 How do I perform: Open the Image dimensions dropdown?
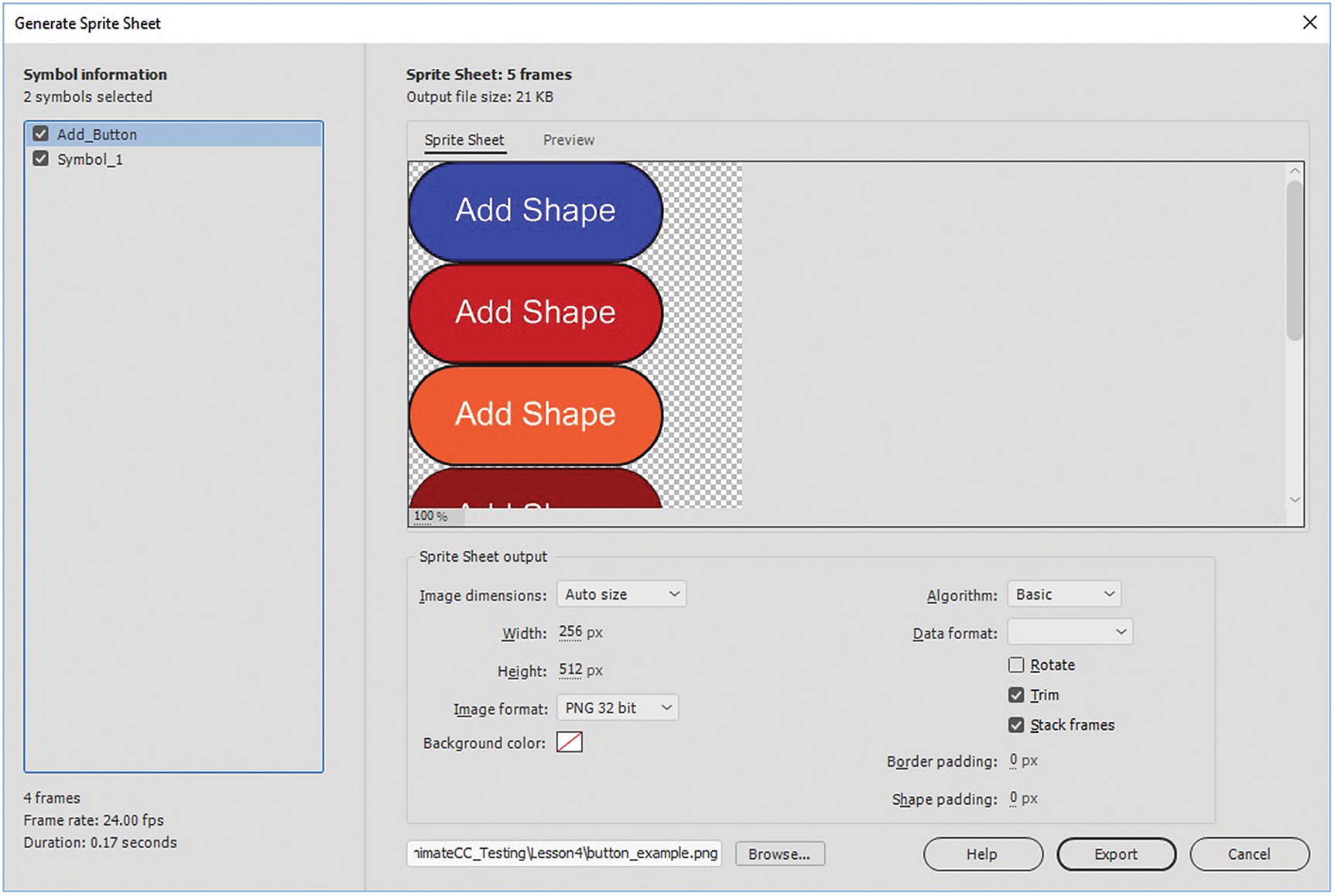(621, 594)
